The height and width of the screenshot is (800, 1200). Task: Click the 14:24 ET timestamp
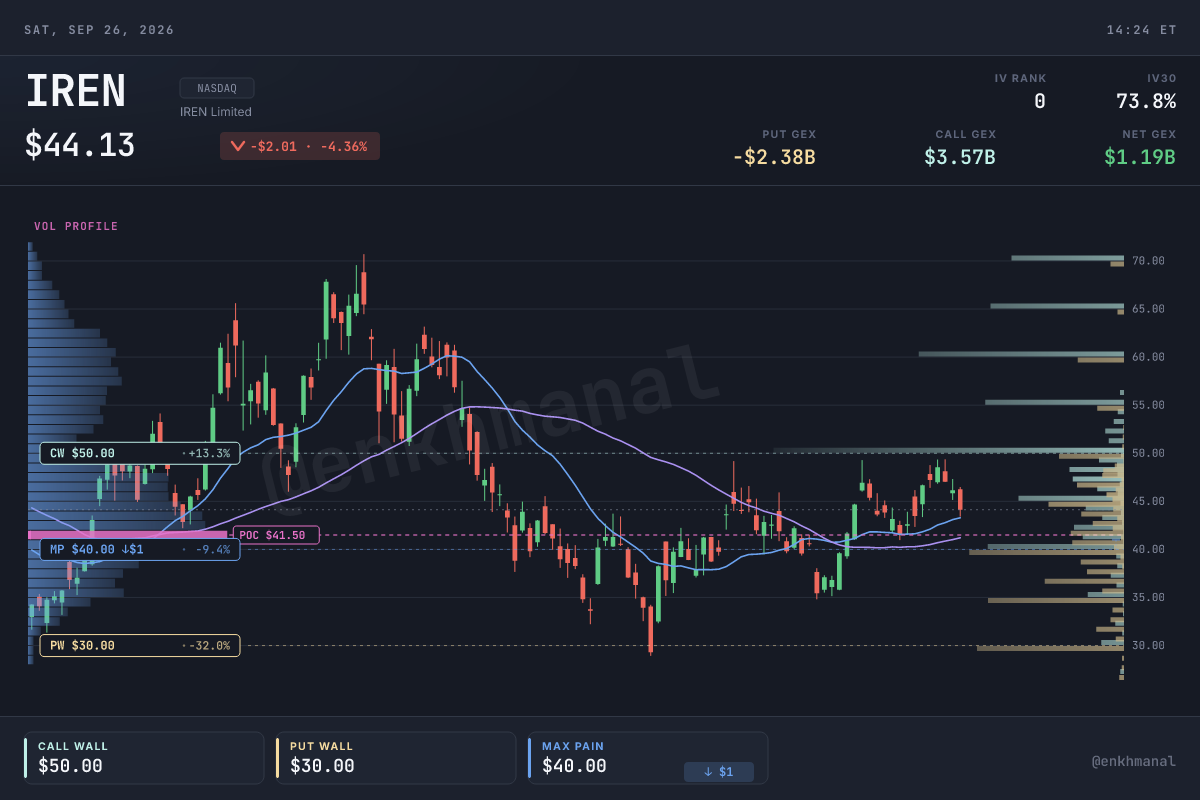tap(1141, 30)
